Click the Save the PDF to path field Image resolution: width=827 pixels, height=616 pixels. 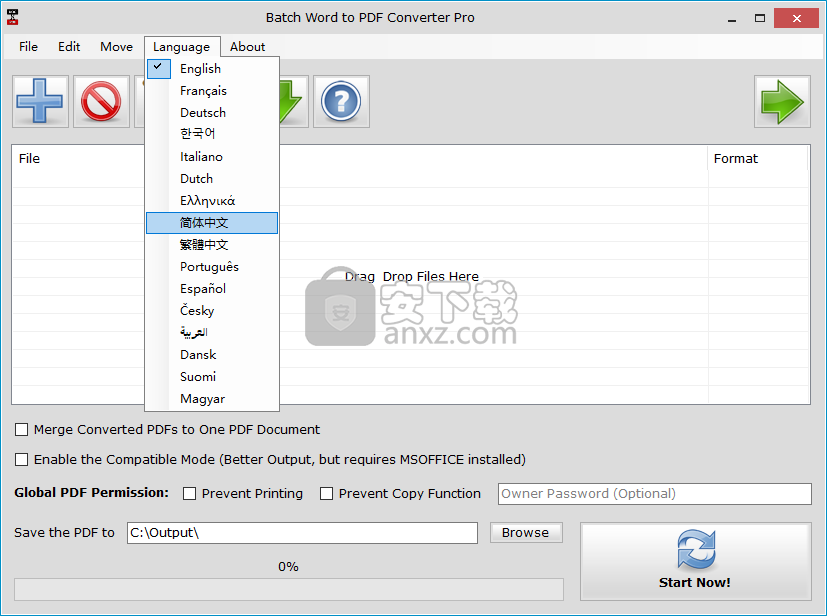tap(302, 533)
